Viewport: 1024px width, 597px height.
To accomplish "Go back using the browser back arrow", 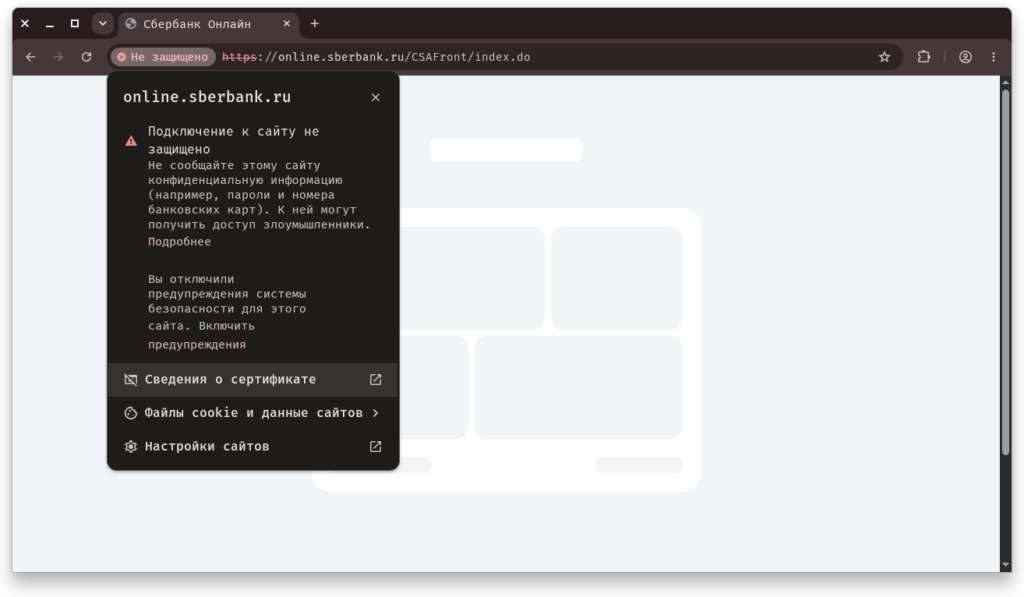I will (30, 57).
